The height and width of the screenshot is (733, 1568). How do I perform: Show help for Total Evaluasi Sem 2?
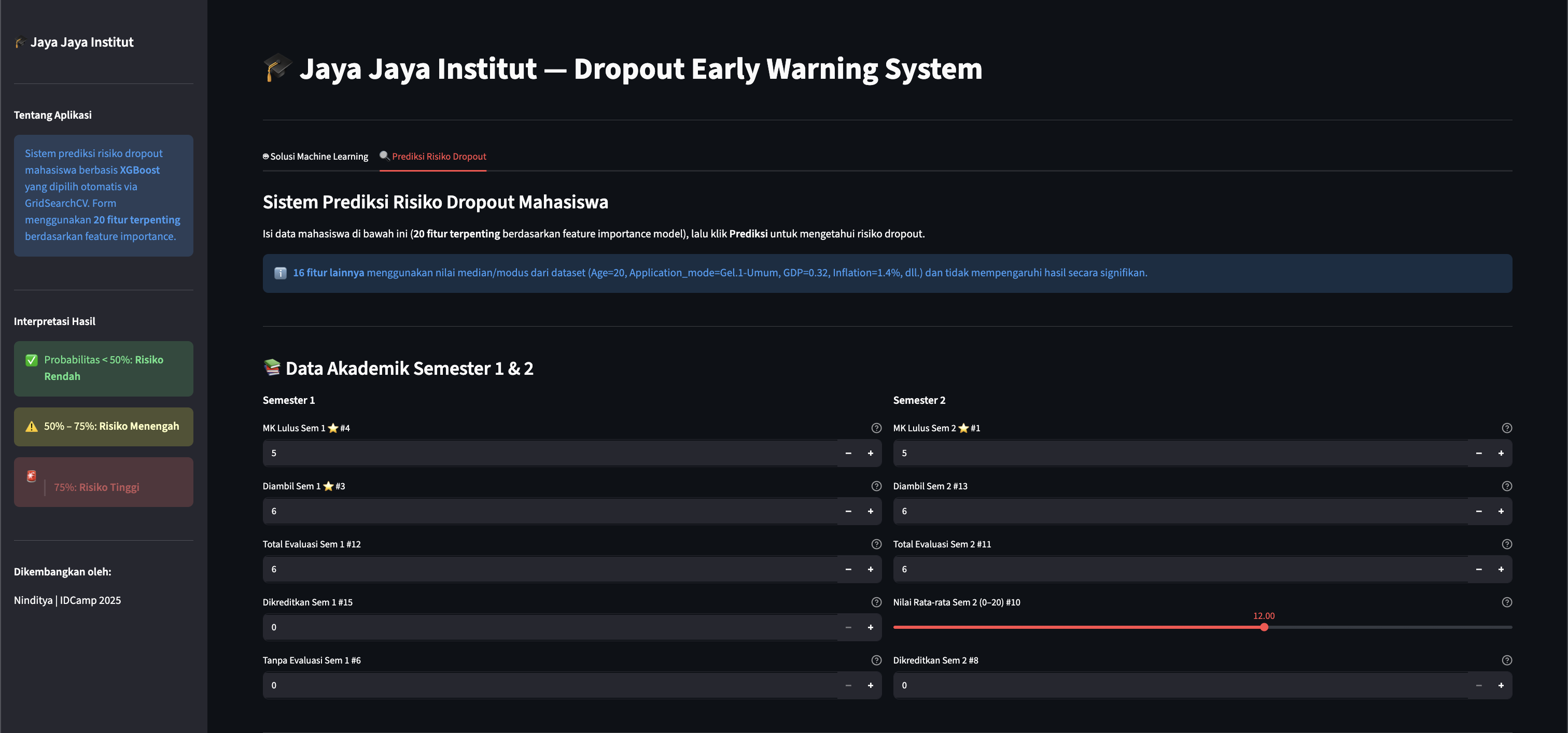[x=1506, y=544]
